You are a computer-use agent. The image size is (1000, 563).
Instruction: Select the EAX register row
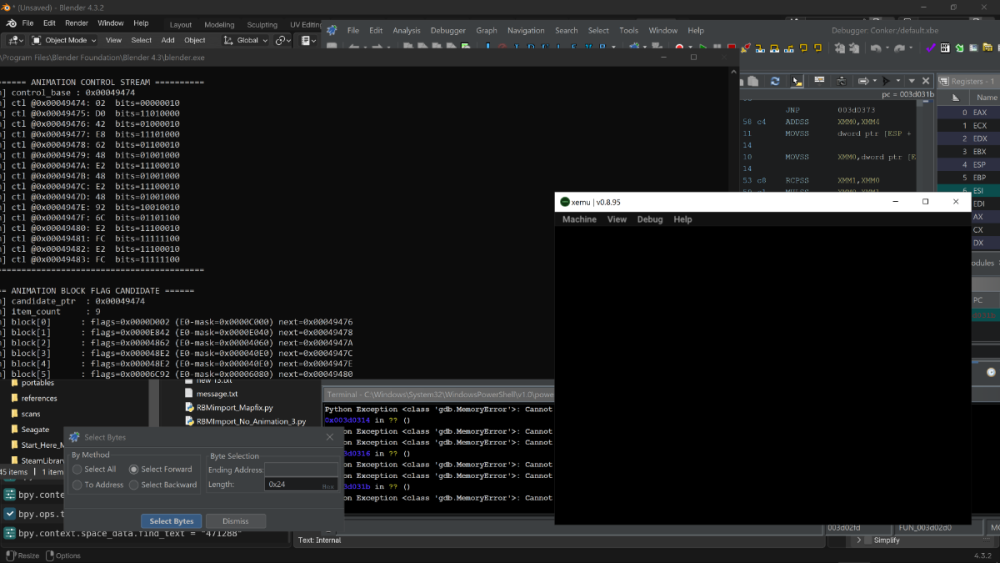point(969,112)
